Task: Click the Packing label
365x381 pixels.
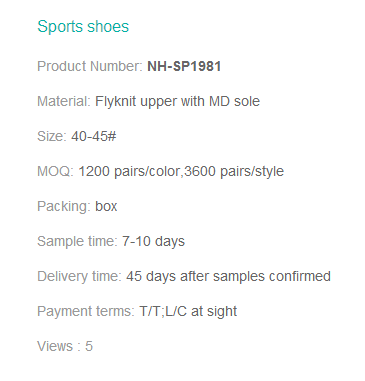Action: [x=64, y=207]
